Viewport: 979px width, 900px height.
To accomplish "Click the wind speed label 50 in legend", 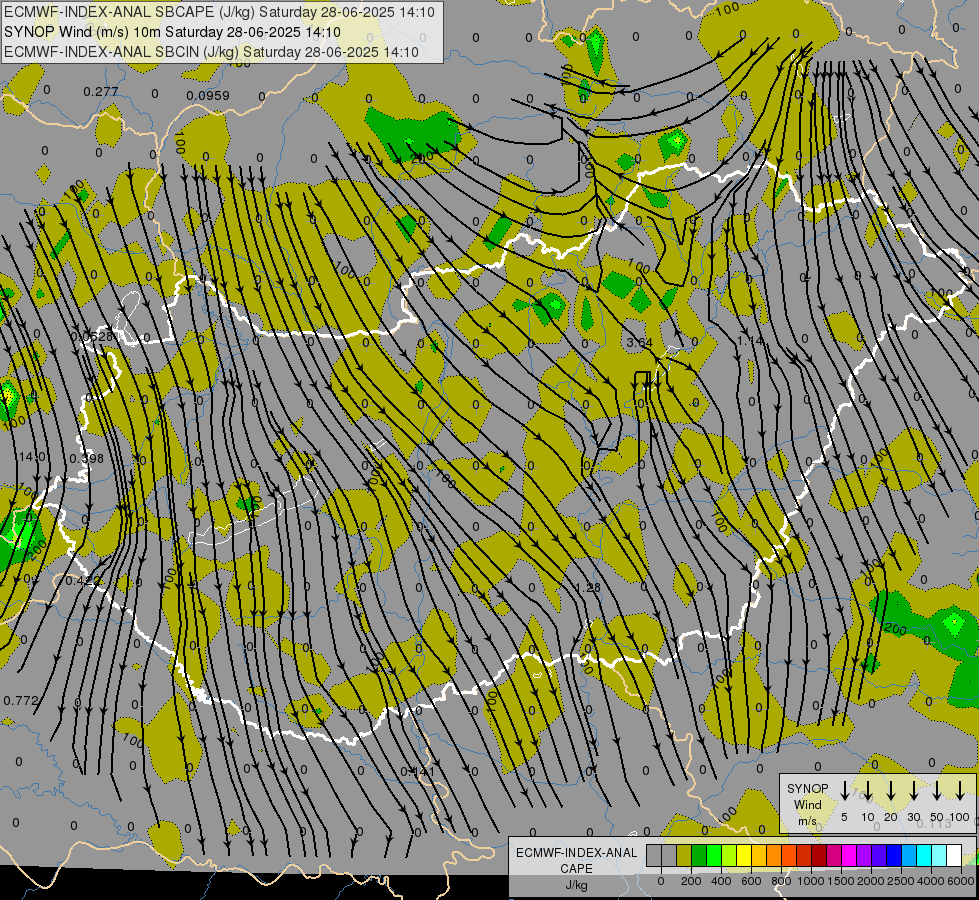I will point(937,817).
